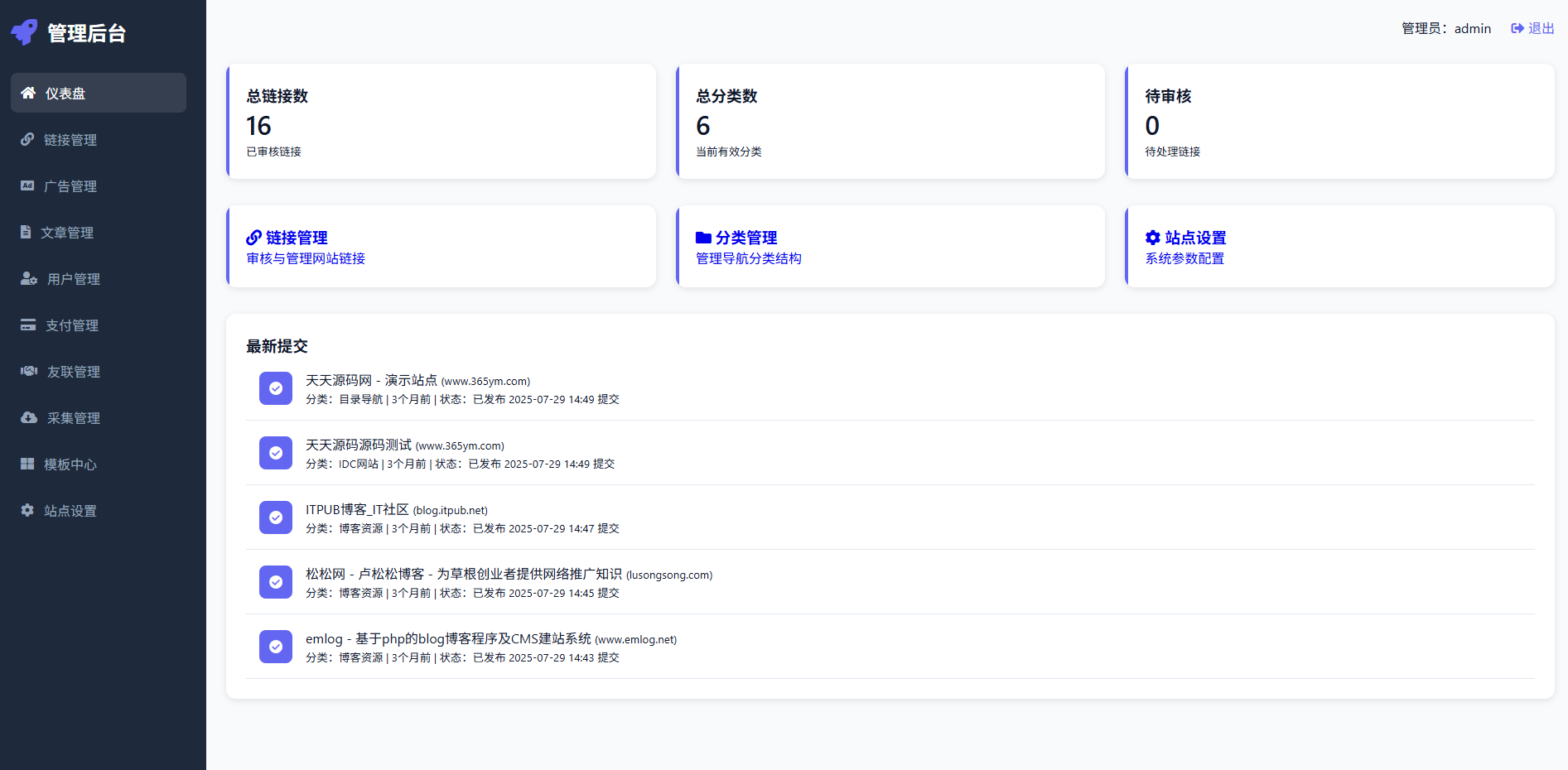
Task: Click the user gear icon beside 用户管理
Action: point(29,278)
